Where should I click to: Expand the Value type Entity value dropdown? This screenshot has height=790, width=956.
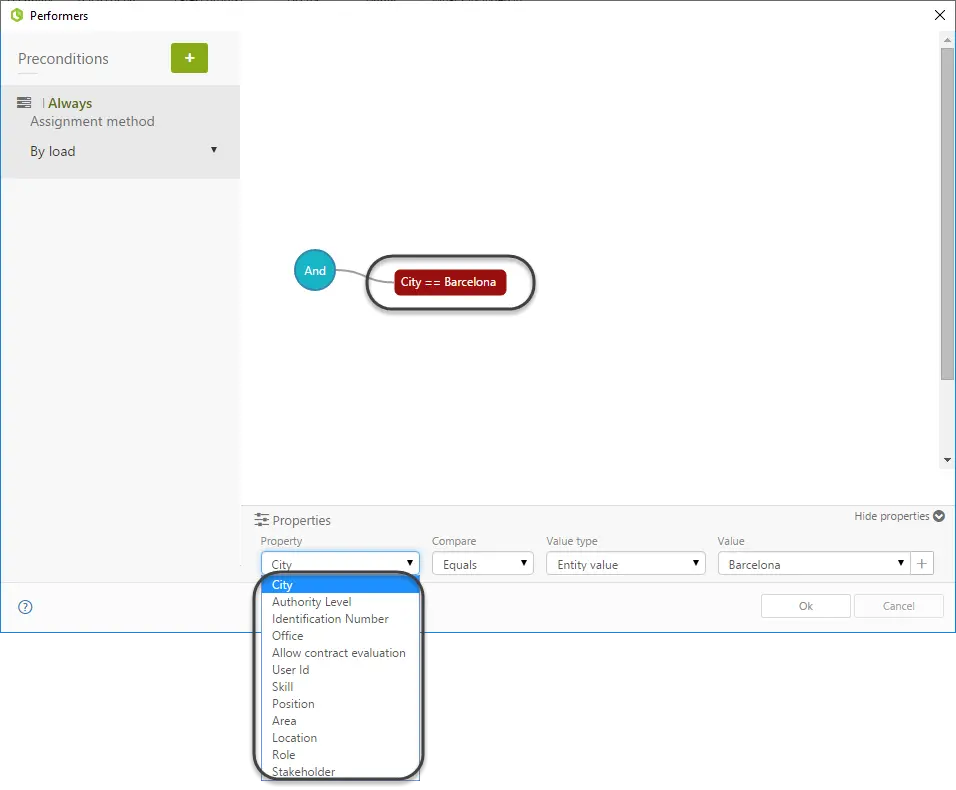626,564
